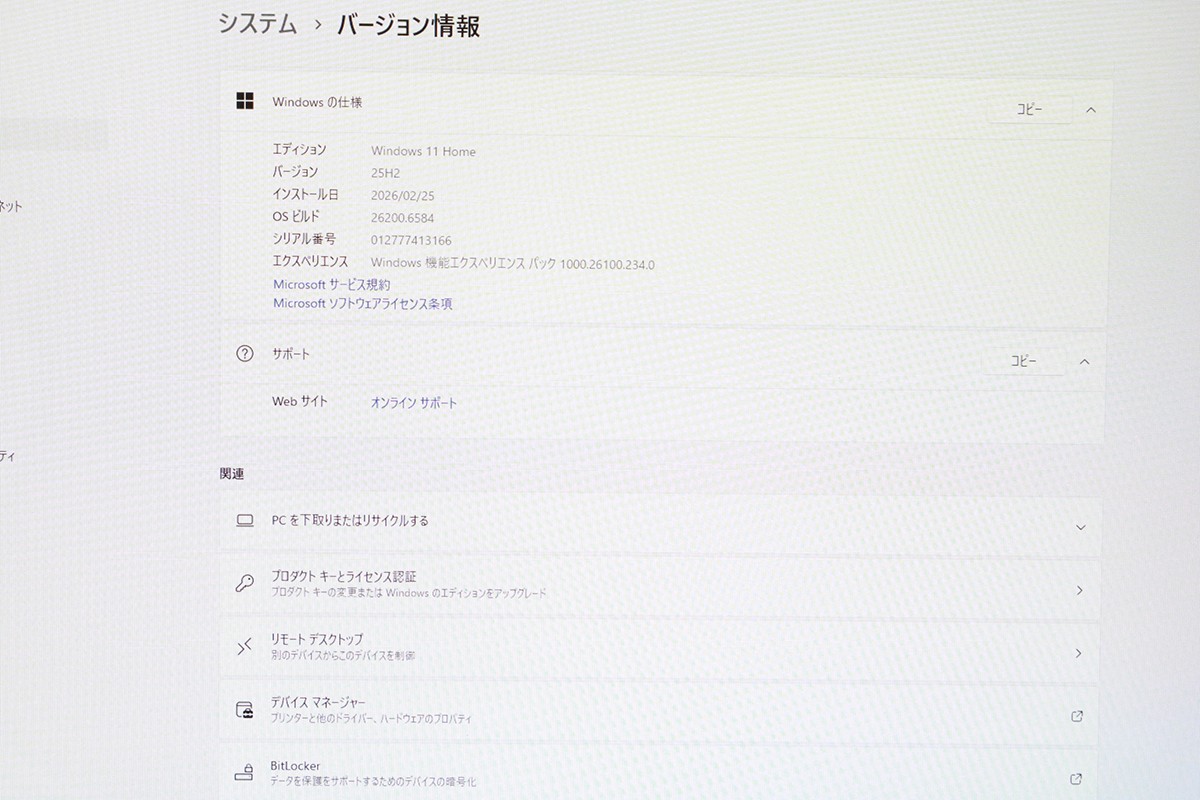
Task: Collapse the サポート section chevron
Action: [1086, 360]
